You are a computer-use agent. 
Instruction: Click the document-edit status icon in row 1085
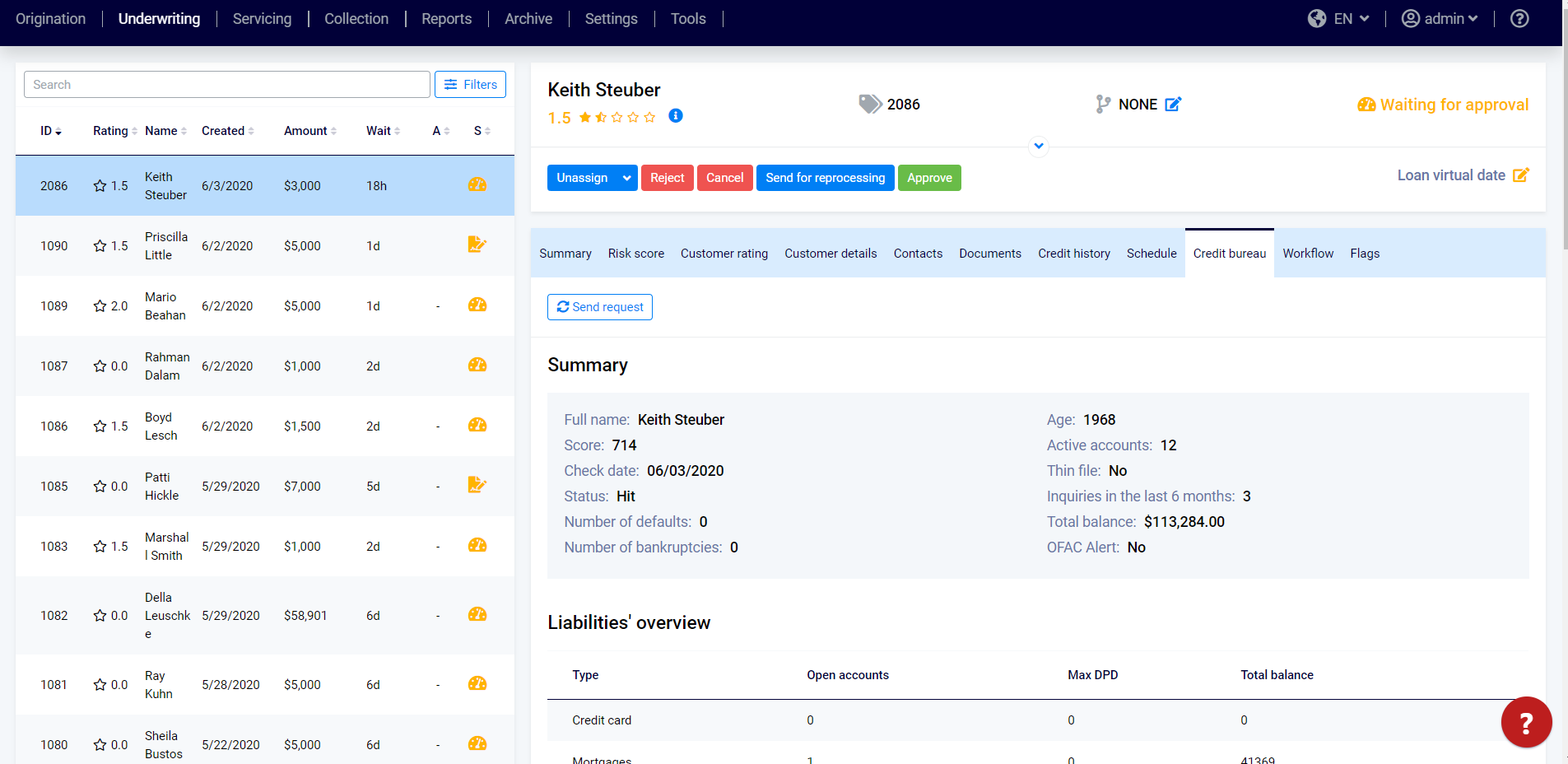tap(477, 485)
